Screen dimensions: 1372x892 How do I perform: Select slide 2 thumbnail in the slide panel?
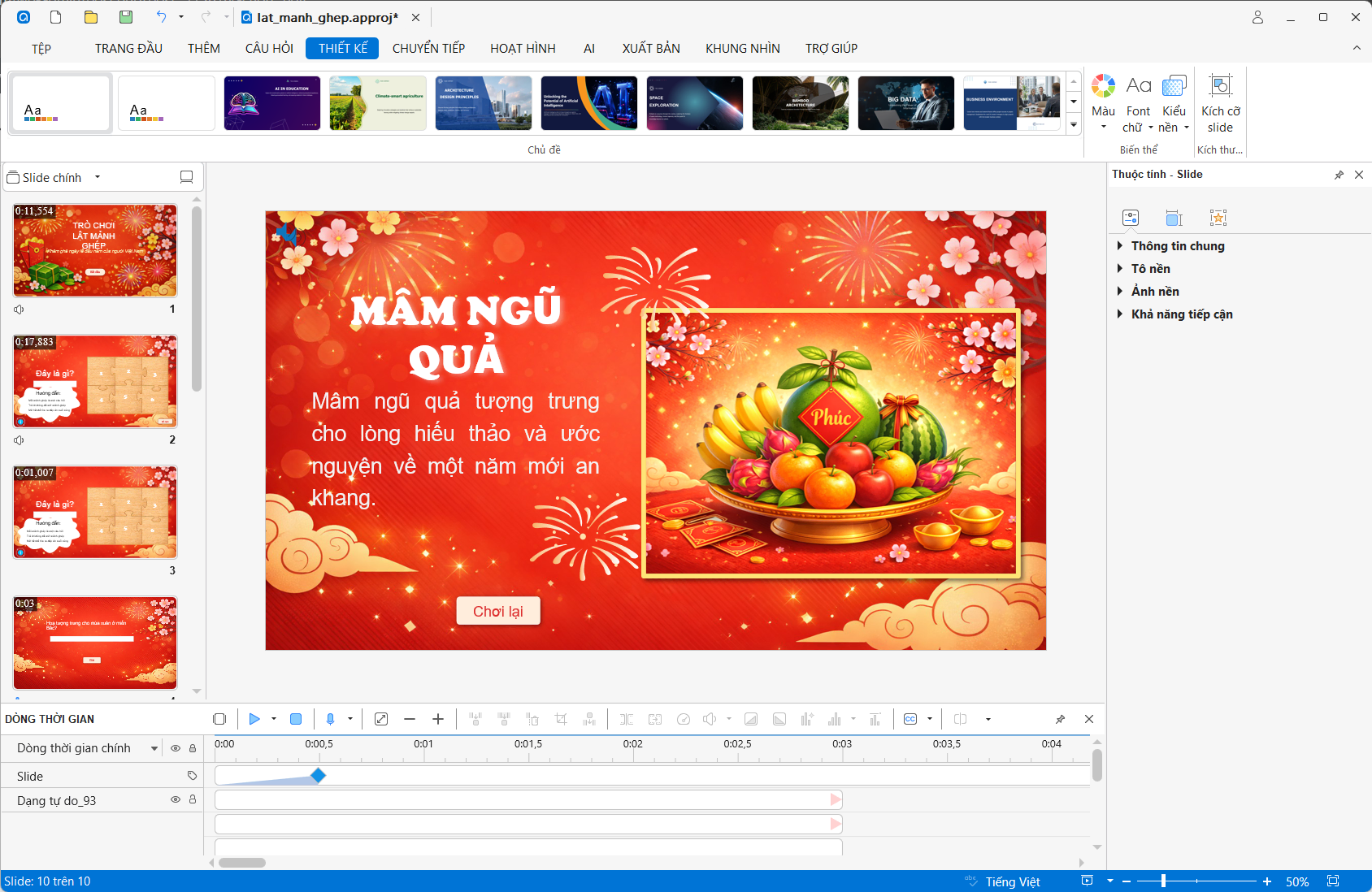point(94,380)
